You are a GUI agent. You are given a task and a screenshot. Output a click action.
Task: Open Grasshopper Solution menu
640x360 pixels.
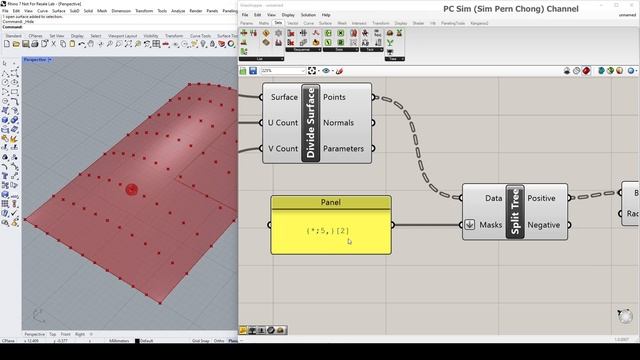click(308, 15)
